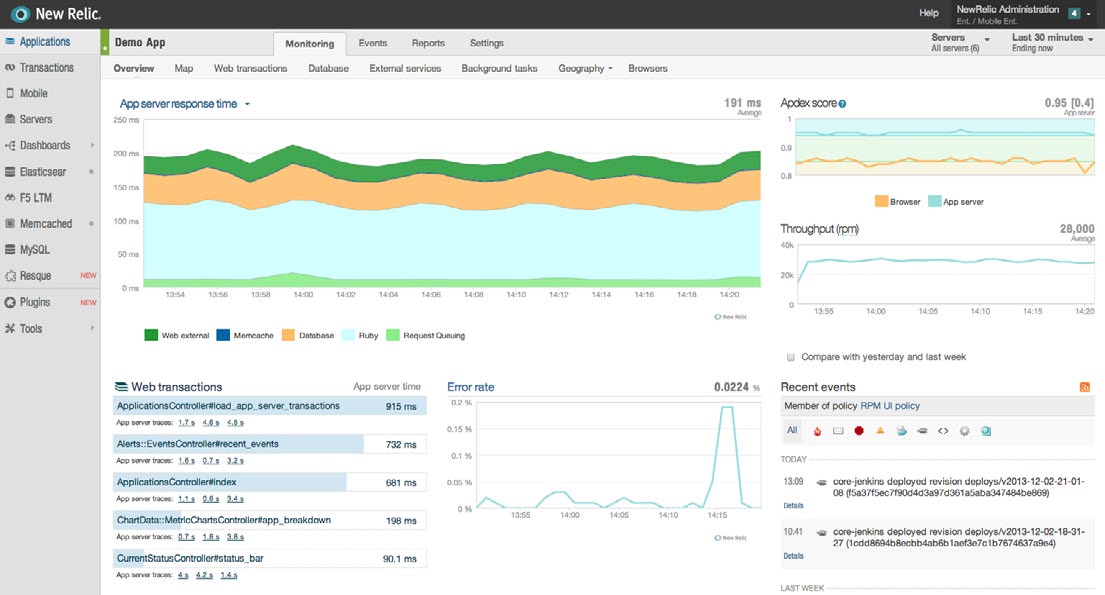Viewport: 1105px width, 595px height.
Task: Switch to the Reports tab
Action: (428, 43)
